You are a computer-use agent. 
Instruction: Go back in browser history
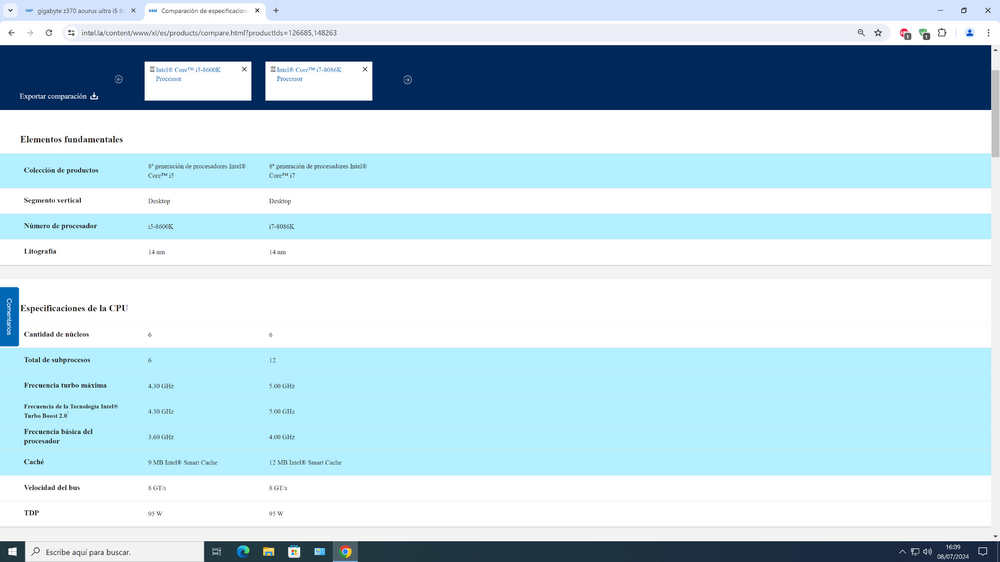point(11,33)
